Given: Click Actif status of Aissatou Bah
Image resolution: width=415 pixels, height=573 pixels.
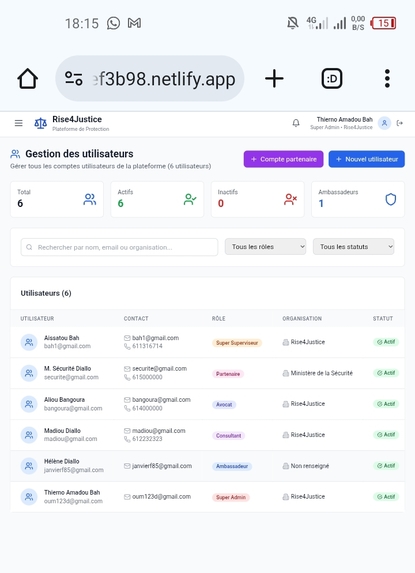Looking at the screenshot, I should pyautogui.click(x=386, y=342).
